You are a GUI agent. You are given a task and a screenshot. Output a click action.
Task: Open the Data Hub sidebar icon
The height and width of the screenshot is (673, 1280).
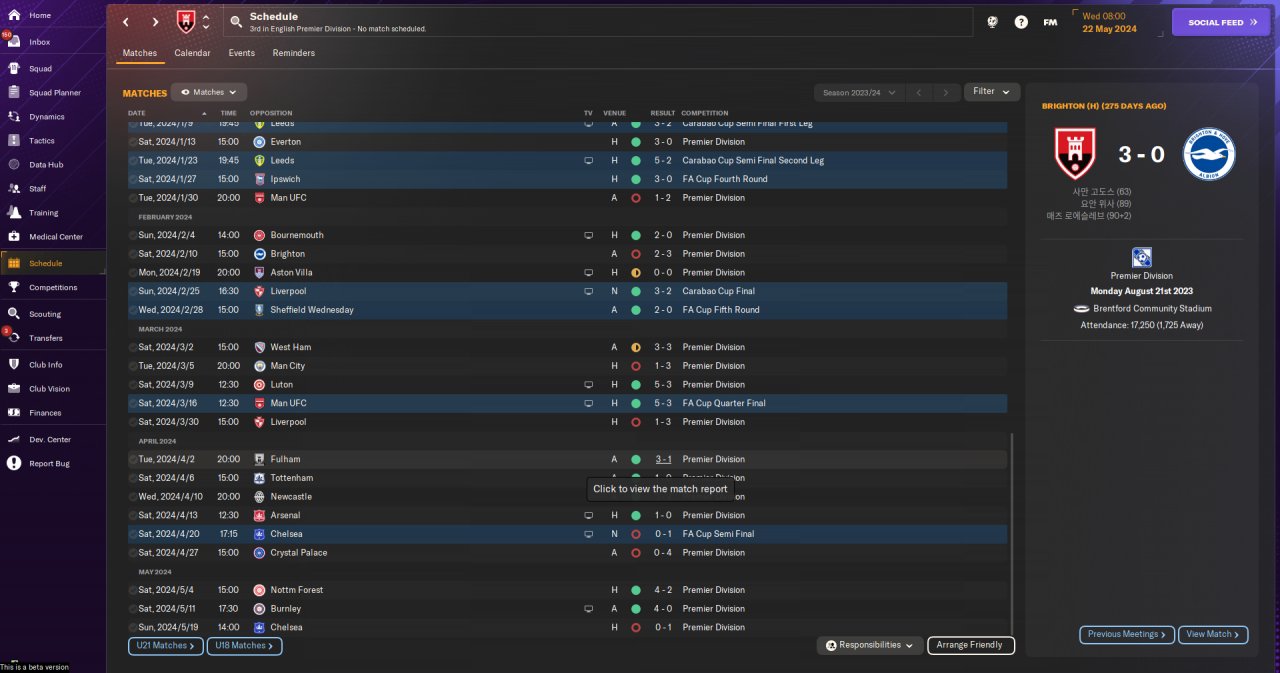(14, 165)
